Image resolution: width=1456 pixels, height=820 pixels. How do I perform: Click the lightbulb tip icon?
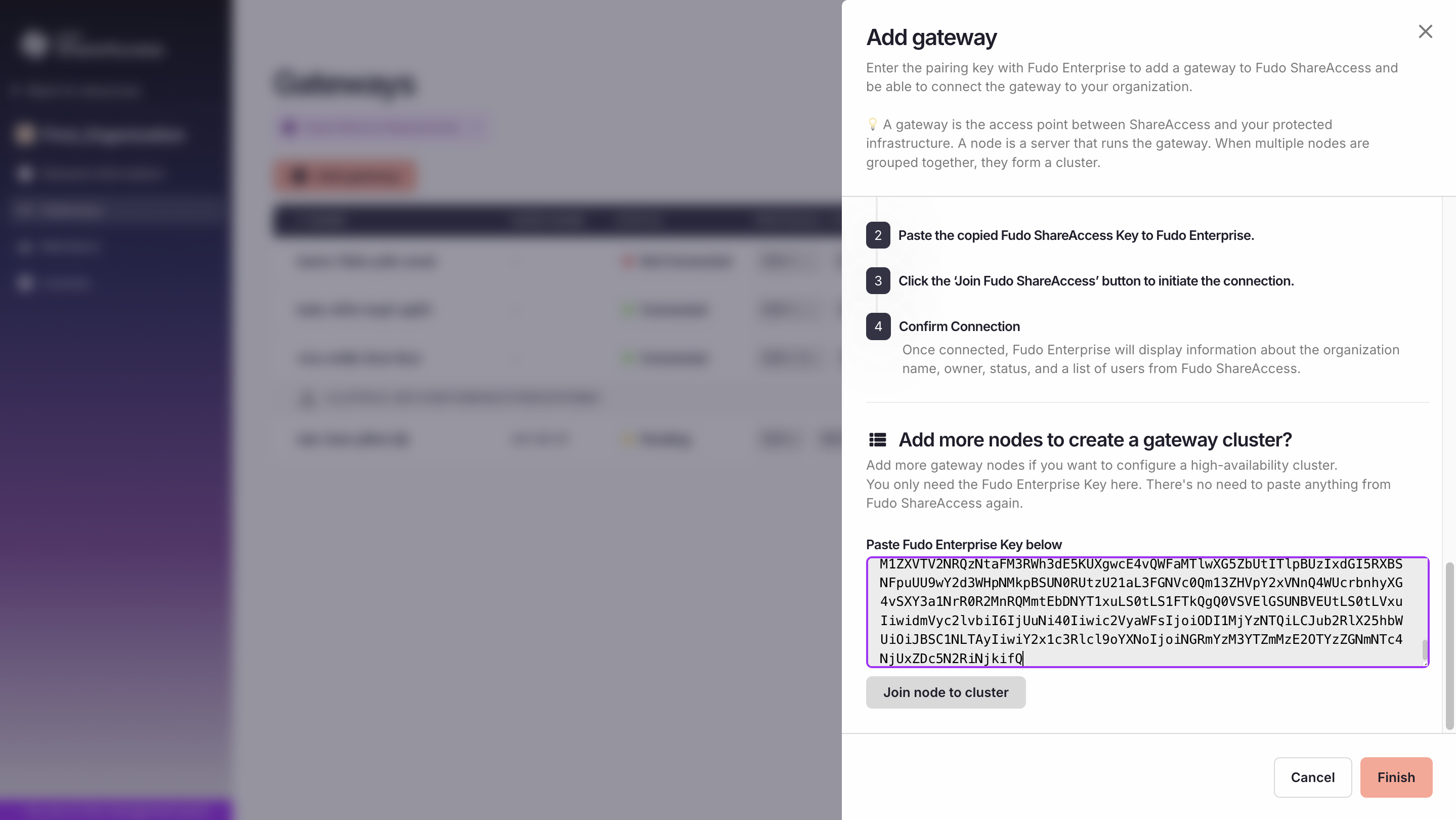tap(872, 124)
